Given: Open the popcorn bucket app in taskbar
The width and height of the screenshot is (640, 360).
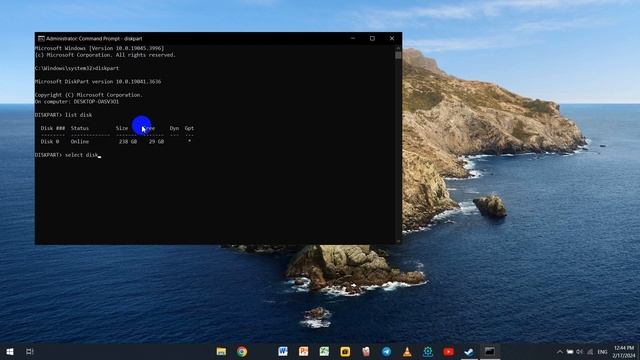Looking at the screenshot, I should (x=366, y=351).
